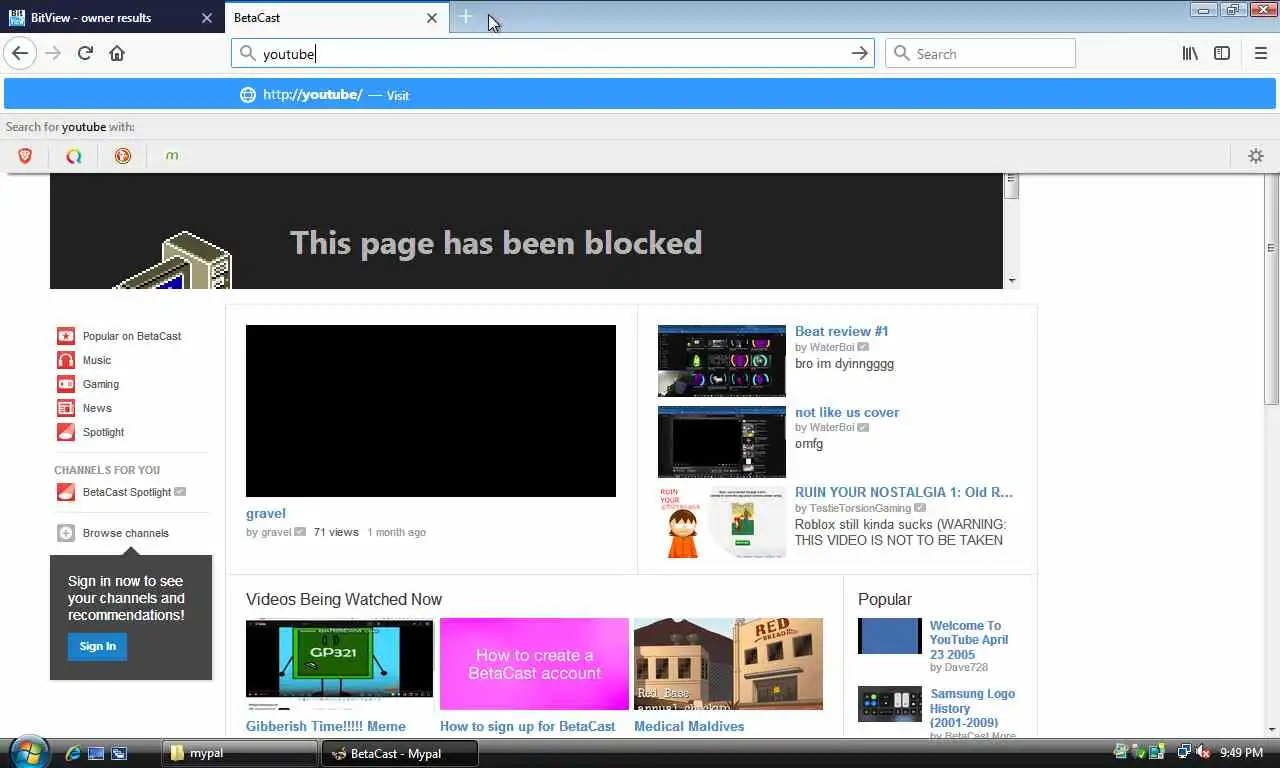Open How to sign up for BetaCast link
Image resolution: width=1280 pixels, height=768 pixels.
(527, 726)
